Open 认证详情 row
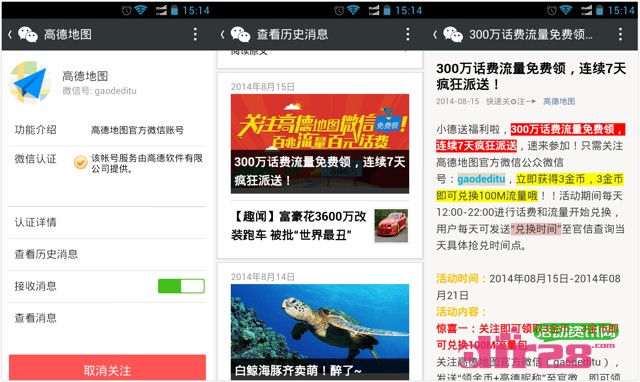Screen dimensions: 640x382 click(x=107, y=222)
